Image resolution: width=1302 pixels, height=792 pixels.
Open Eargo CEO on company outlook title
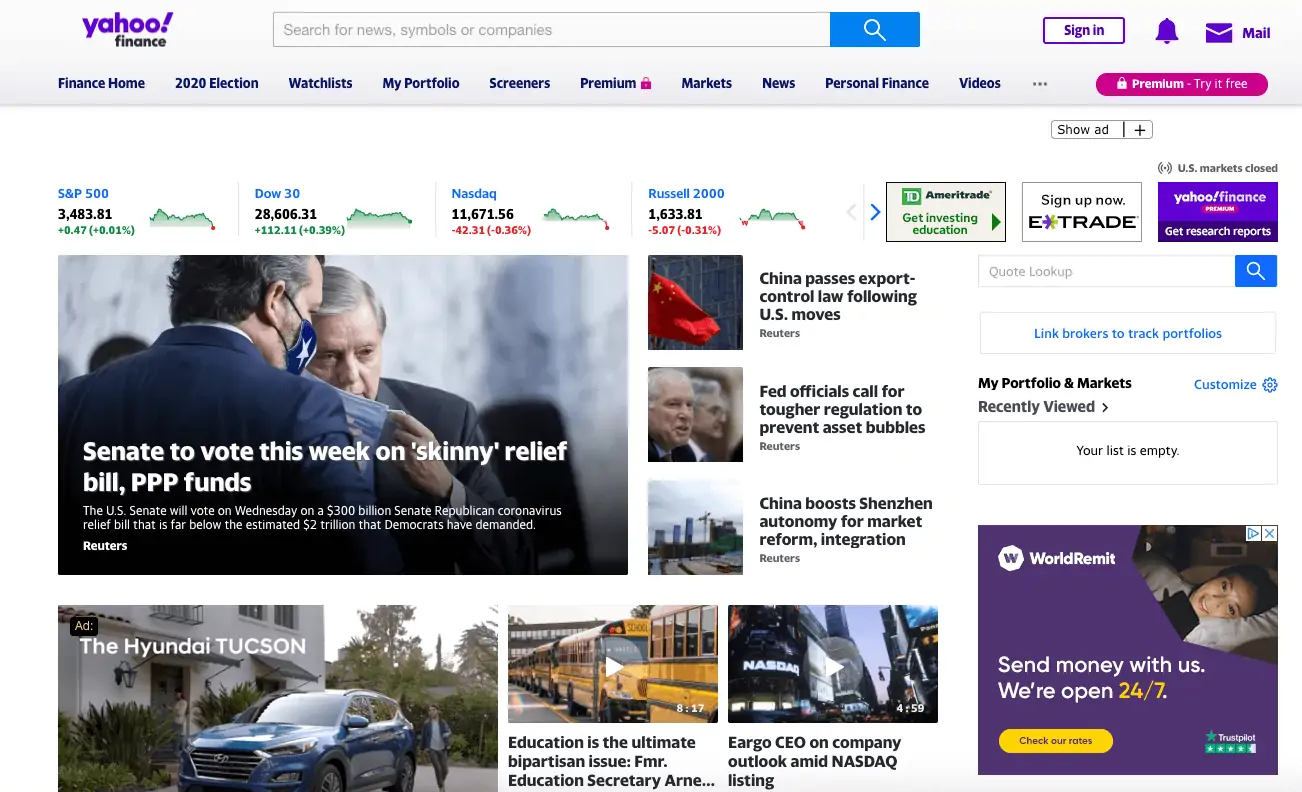pyautogui.click(x=814, y=761)
